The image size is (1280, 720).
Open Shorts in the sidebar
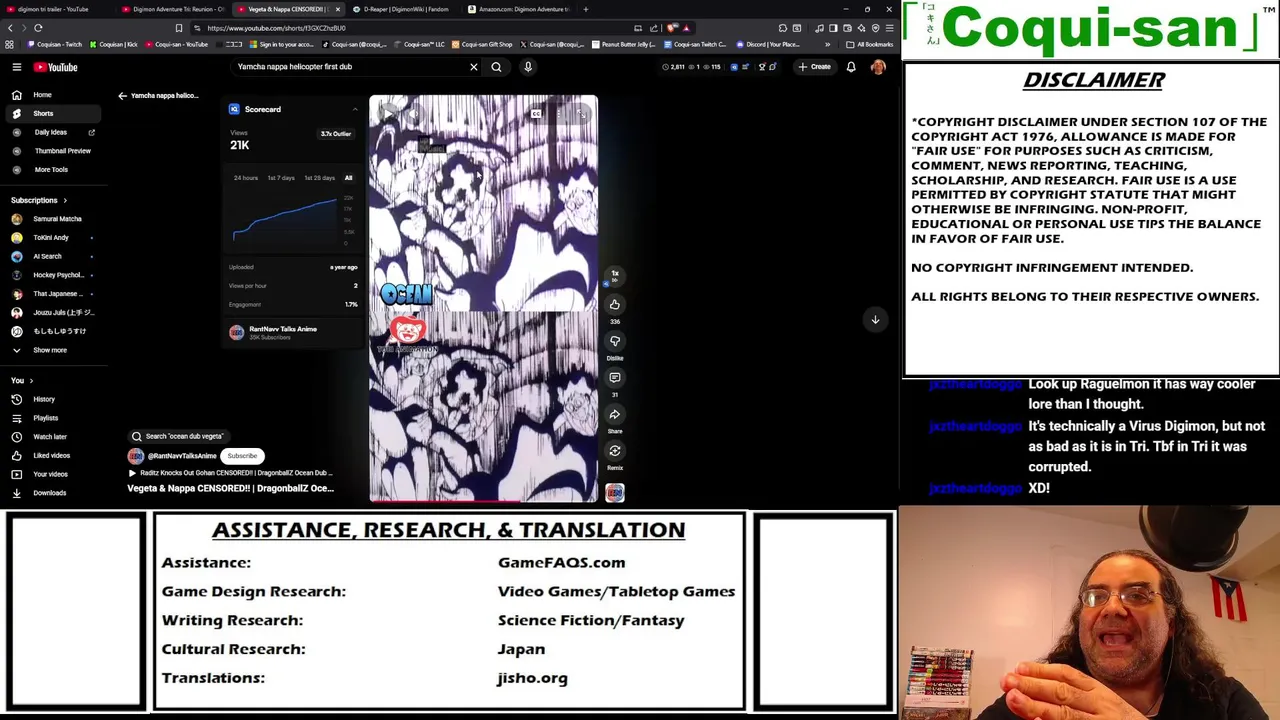tap(54, 113)
